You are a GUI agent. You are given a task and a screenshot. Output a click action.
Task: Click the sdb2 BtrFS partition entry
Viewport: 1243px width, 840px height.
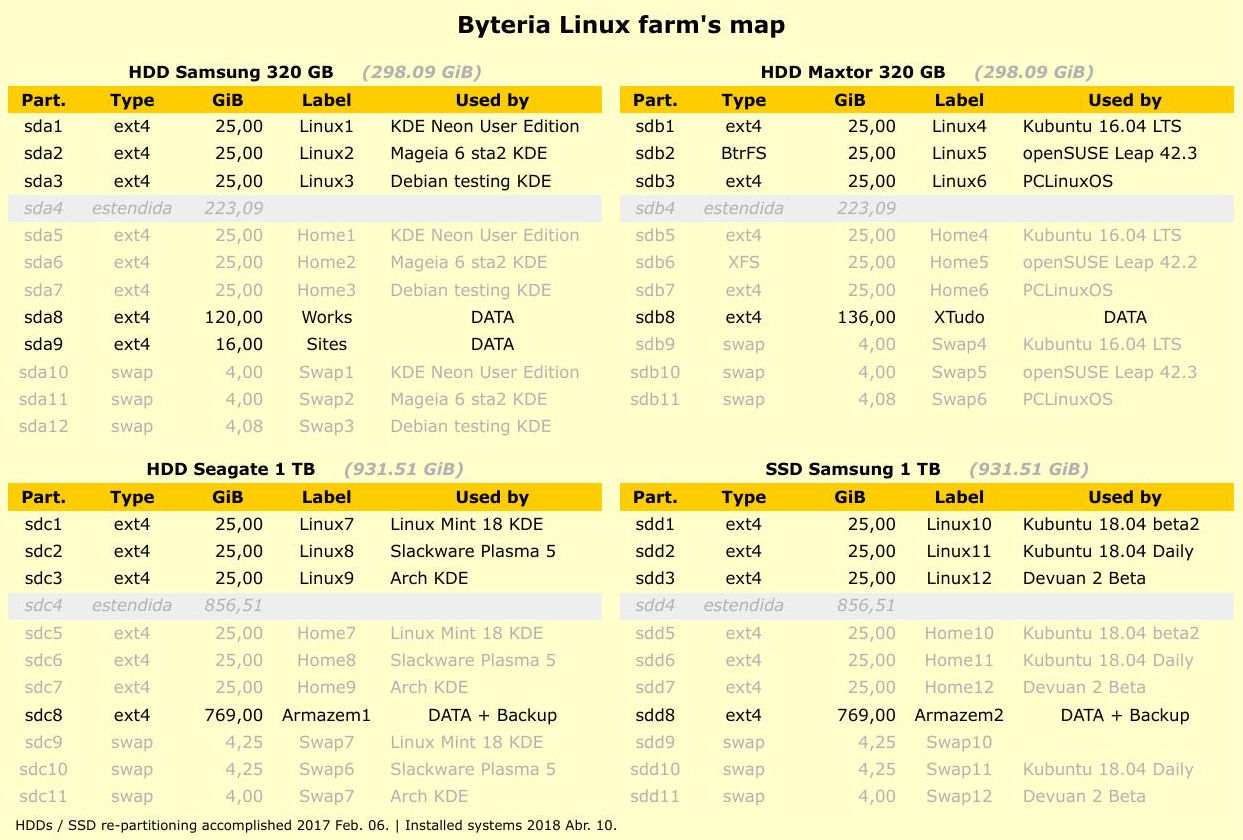743,154
